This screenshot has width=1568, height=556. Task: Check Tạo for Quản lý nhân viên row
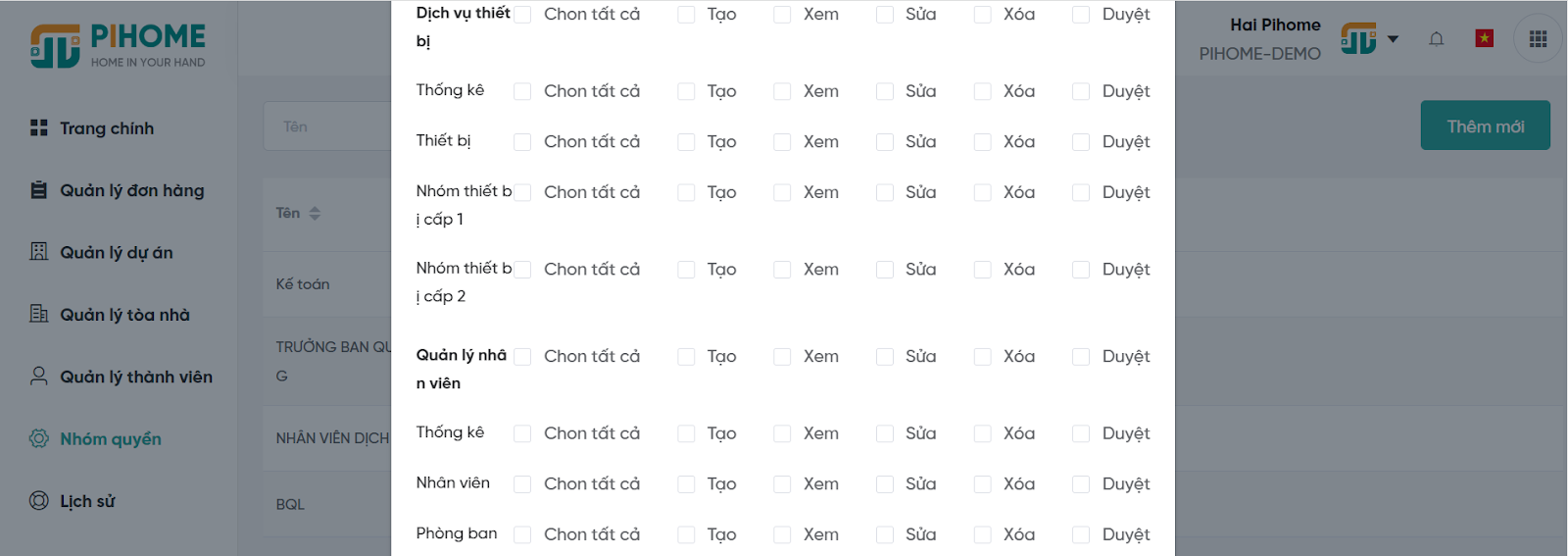[686, 357]
